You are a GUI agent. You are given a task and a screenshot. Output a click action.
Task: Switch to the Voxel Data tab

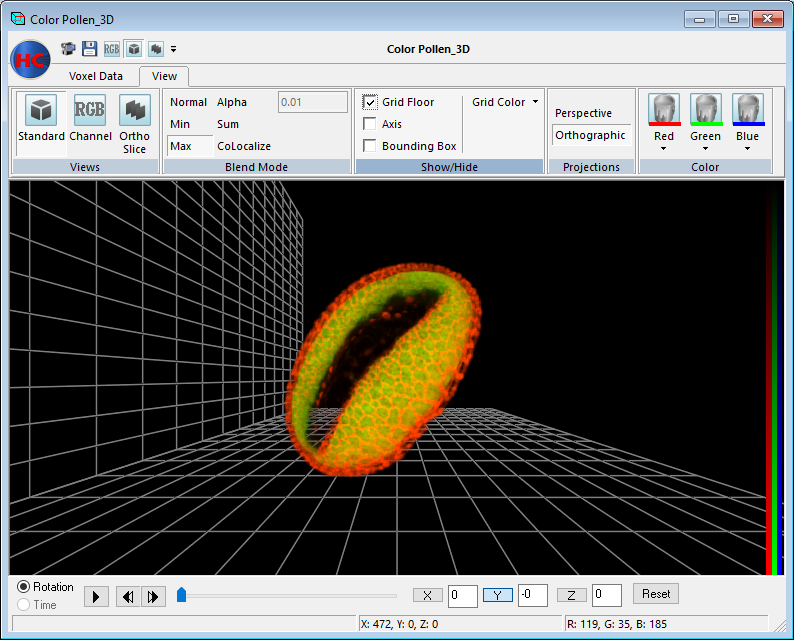96,76
